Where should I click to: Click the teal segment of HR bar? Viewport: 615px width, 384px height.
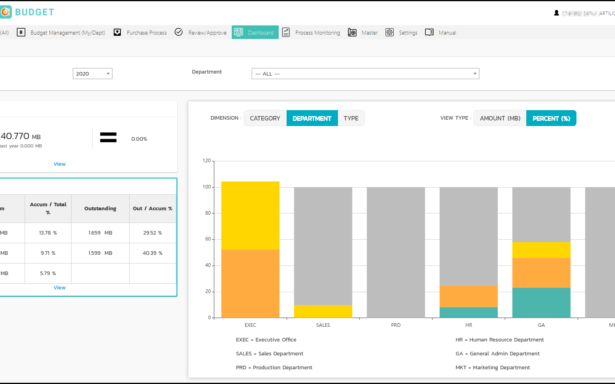468,312
